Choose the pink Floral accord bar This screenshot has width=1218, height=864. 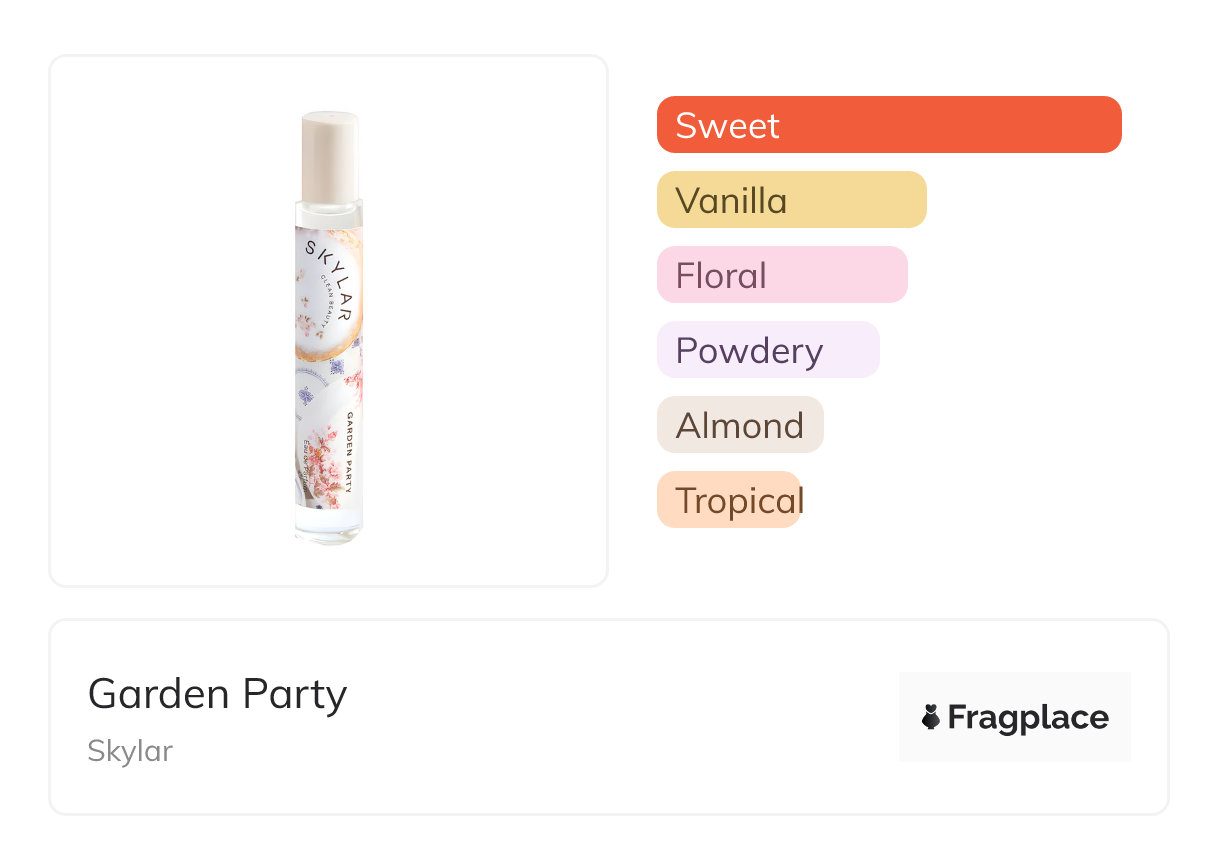click(781, 275)
